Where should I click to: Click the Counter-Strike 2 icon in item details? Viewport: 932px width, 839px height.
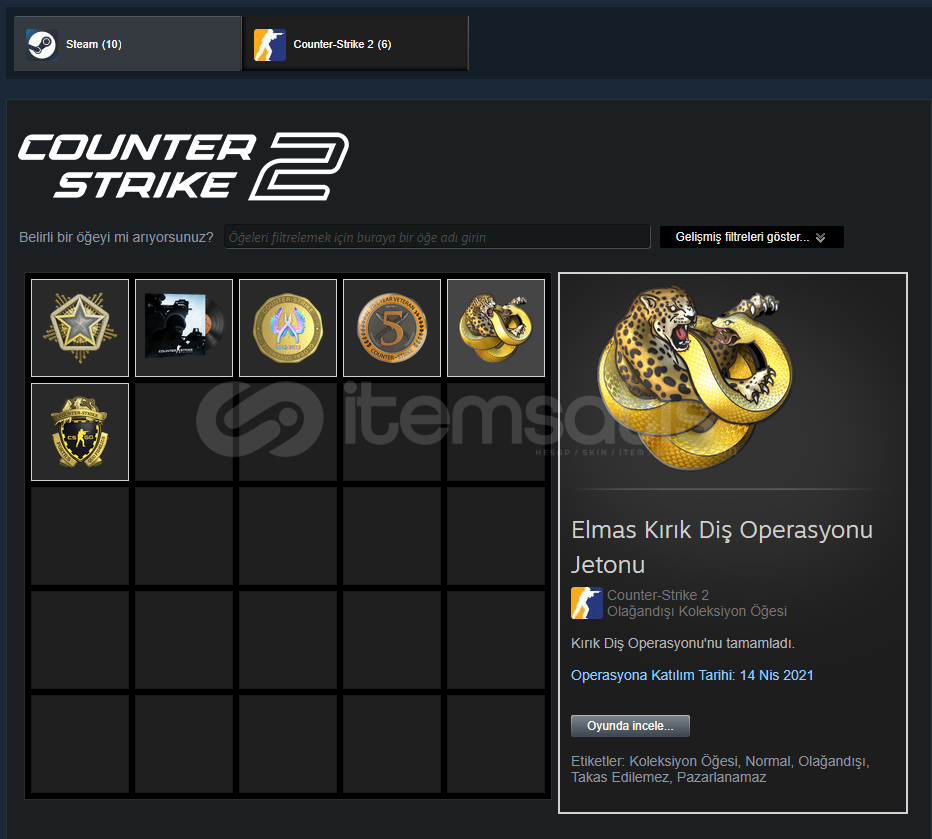587,603
